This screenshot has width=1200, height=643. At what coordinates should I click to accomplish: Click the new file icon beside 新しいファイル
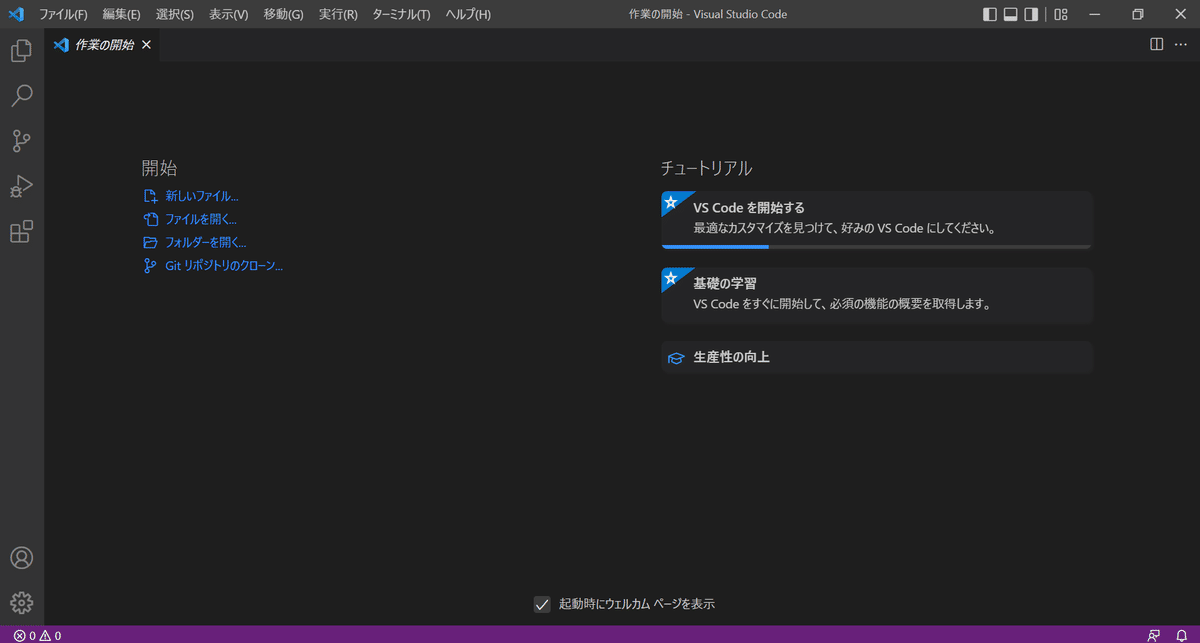tap(151, 196)
